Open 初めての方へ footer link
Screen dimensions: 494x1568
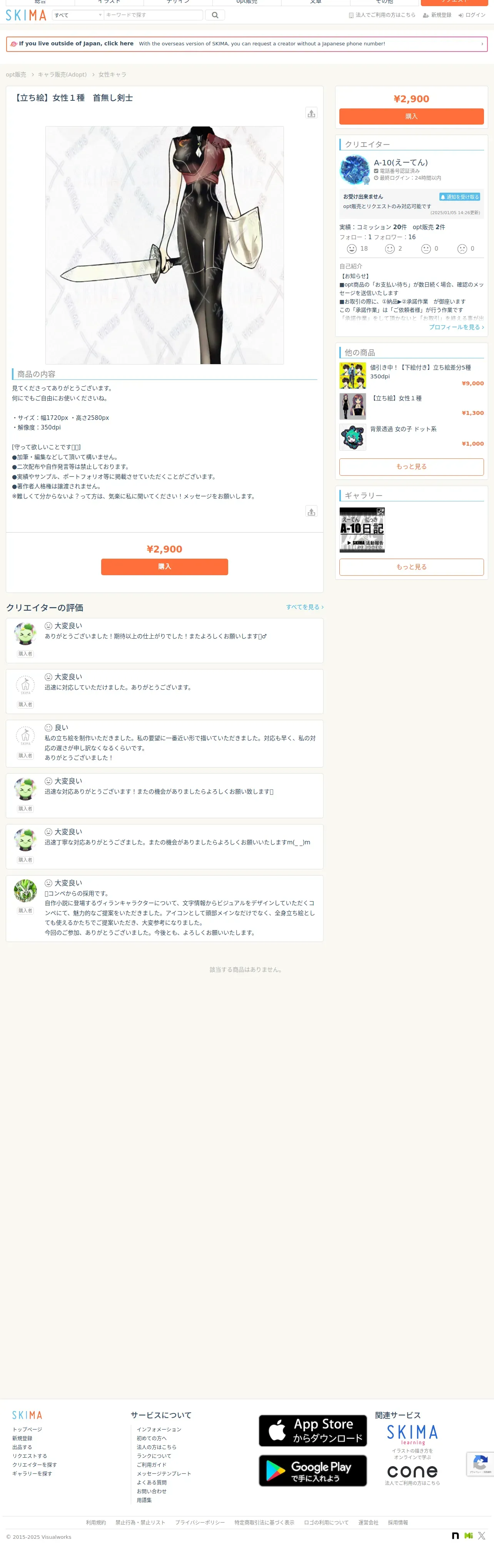pos(152,1438)
